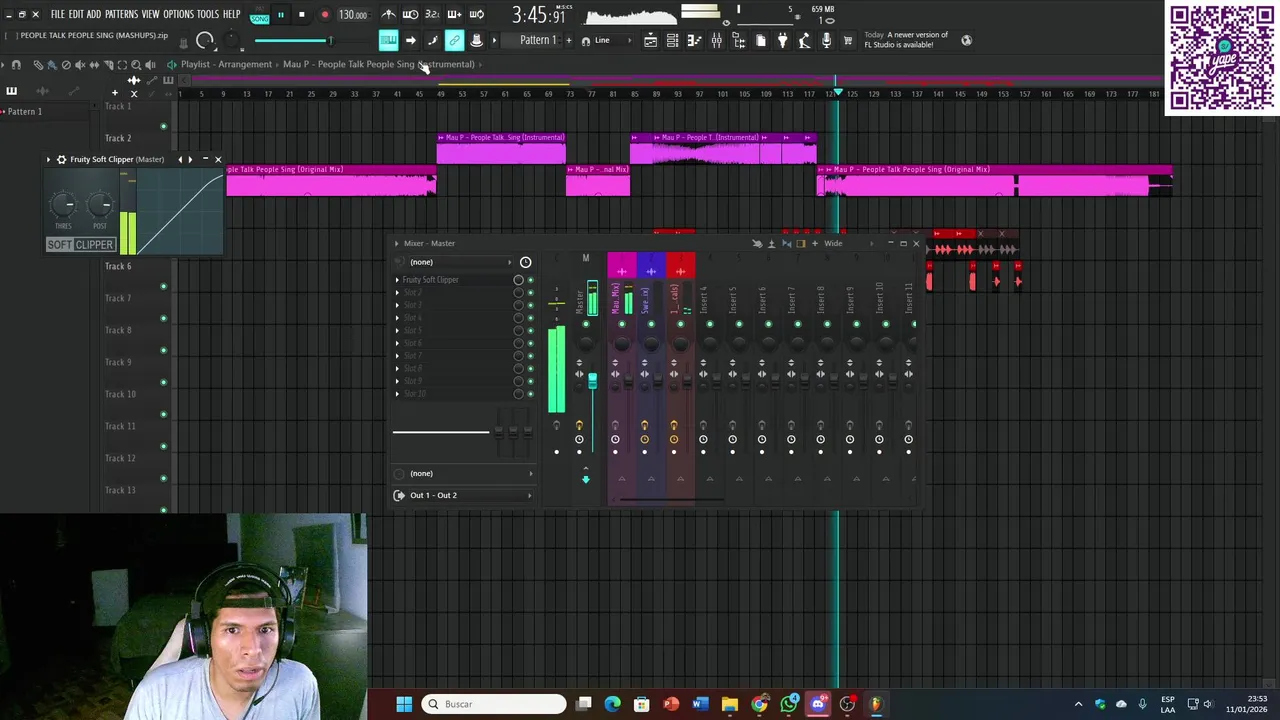Click the newer version of FL Studio notice
Image resolution: width=1280 pixels, height=720 pixels.
898,40
